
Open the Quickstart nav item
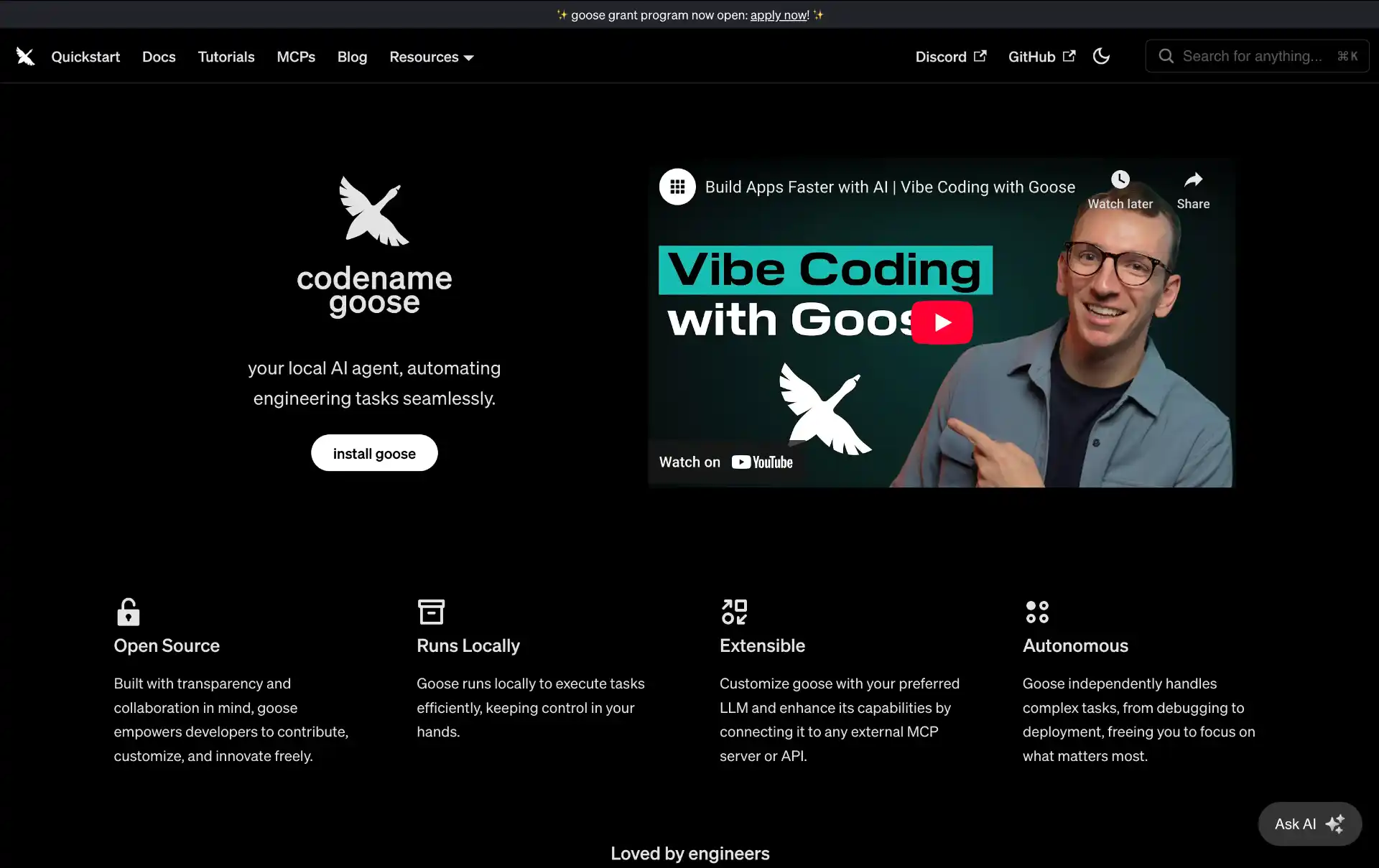point(85,57)
